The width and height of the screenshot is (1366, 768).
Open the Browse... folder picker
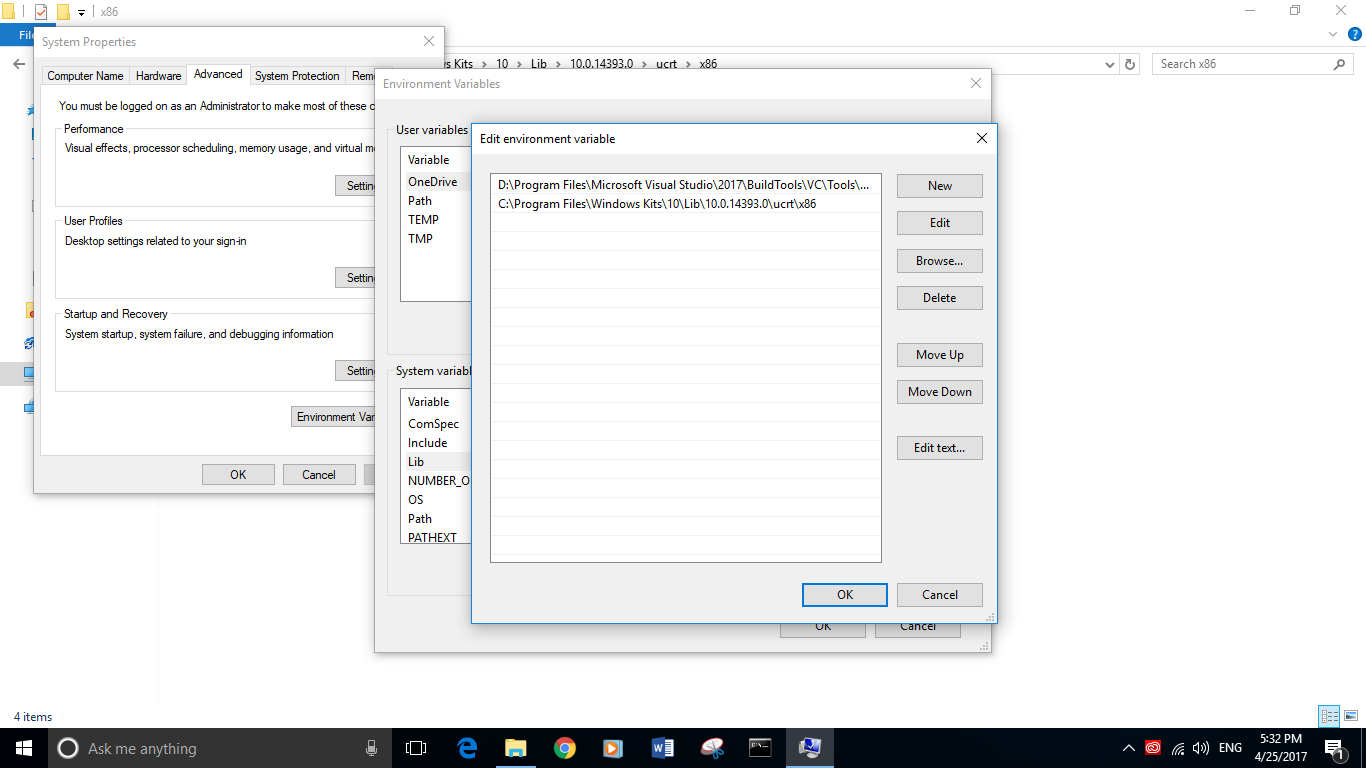(x=940, y=261)
